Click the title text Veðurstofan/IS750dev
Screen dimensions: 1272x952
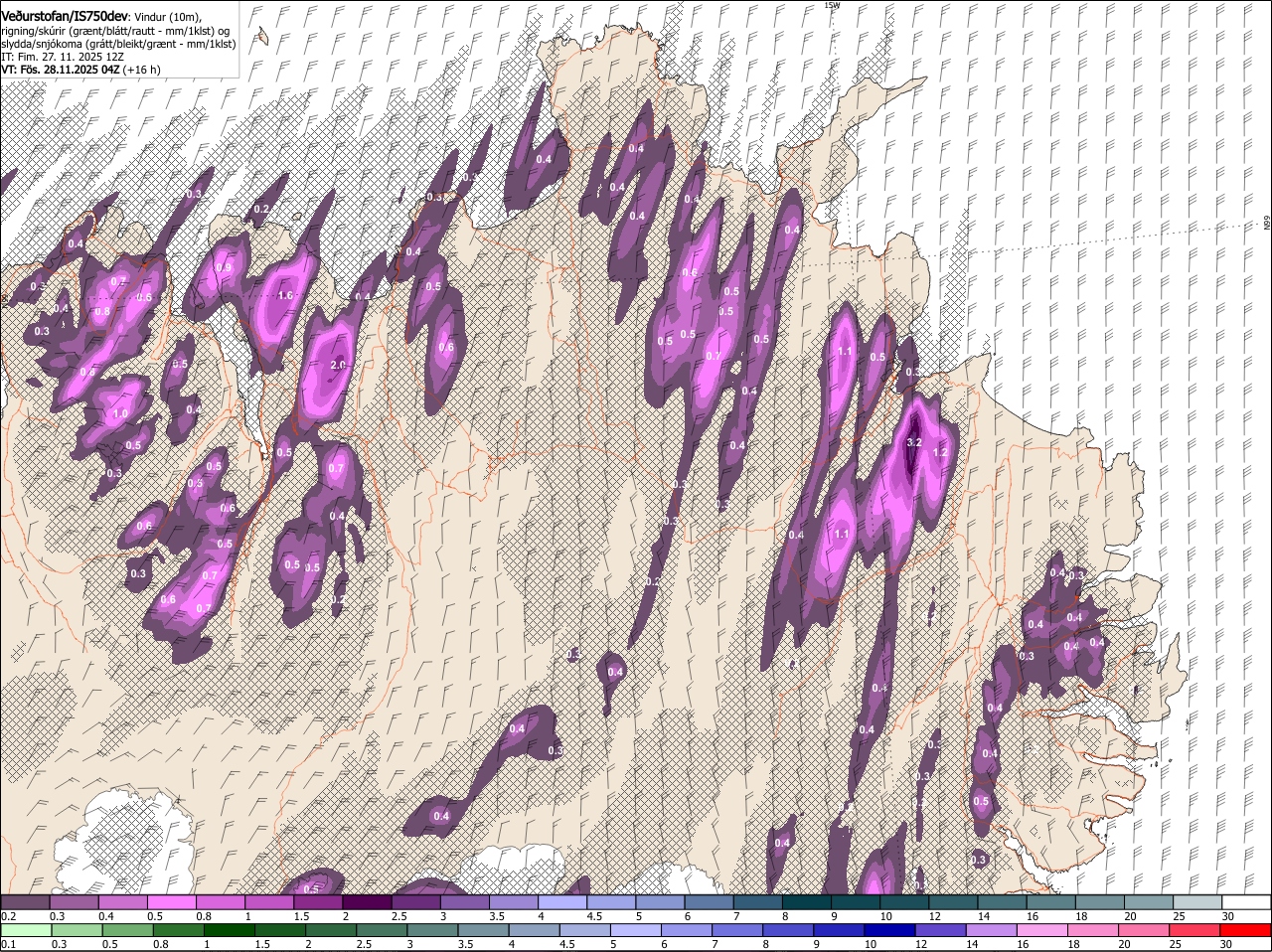pos(65,17)
